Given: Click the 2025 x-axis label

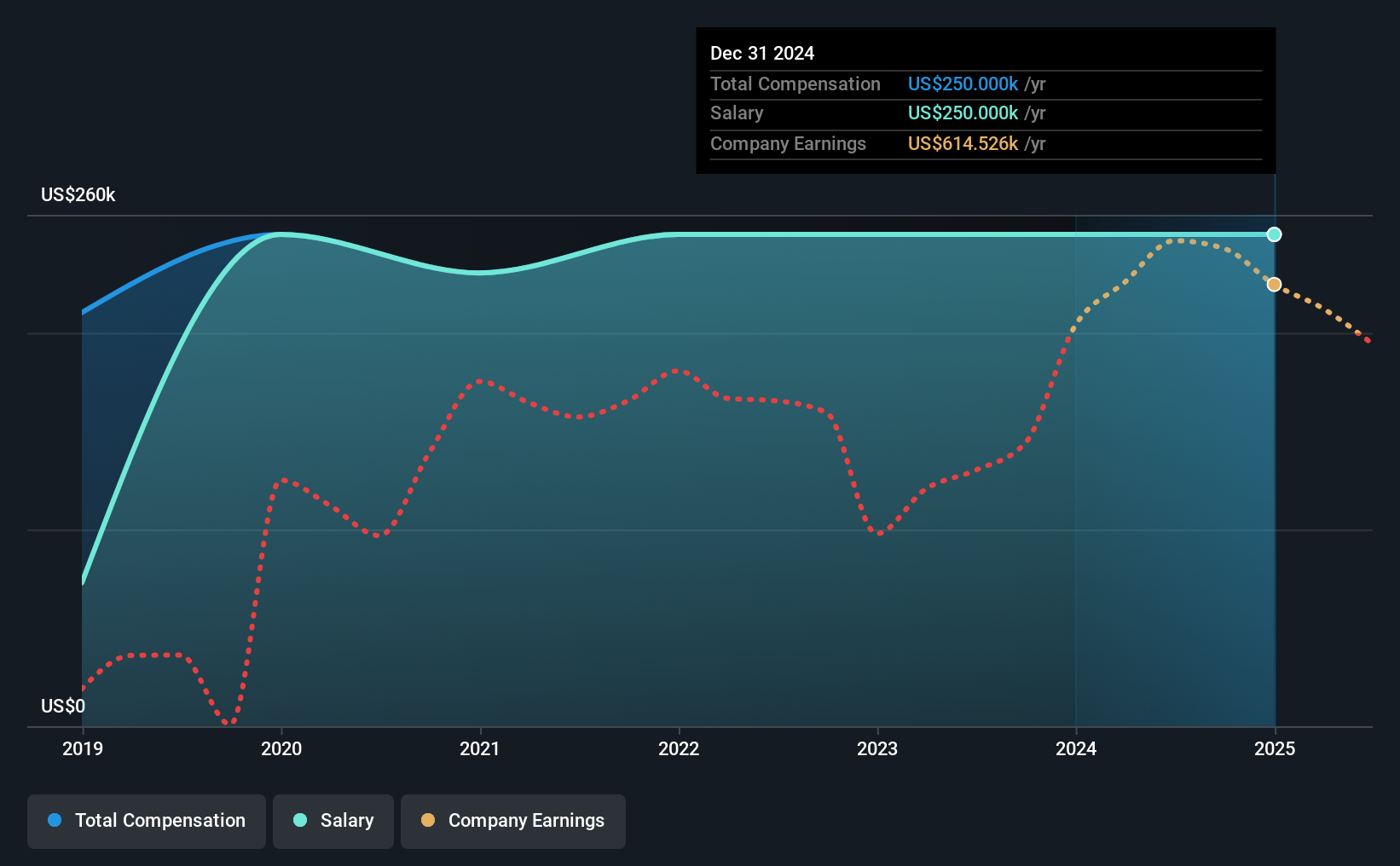Looking at the screenshot, I should click(x=1275, y=748).
